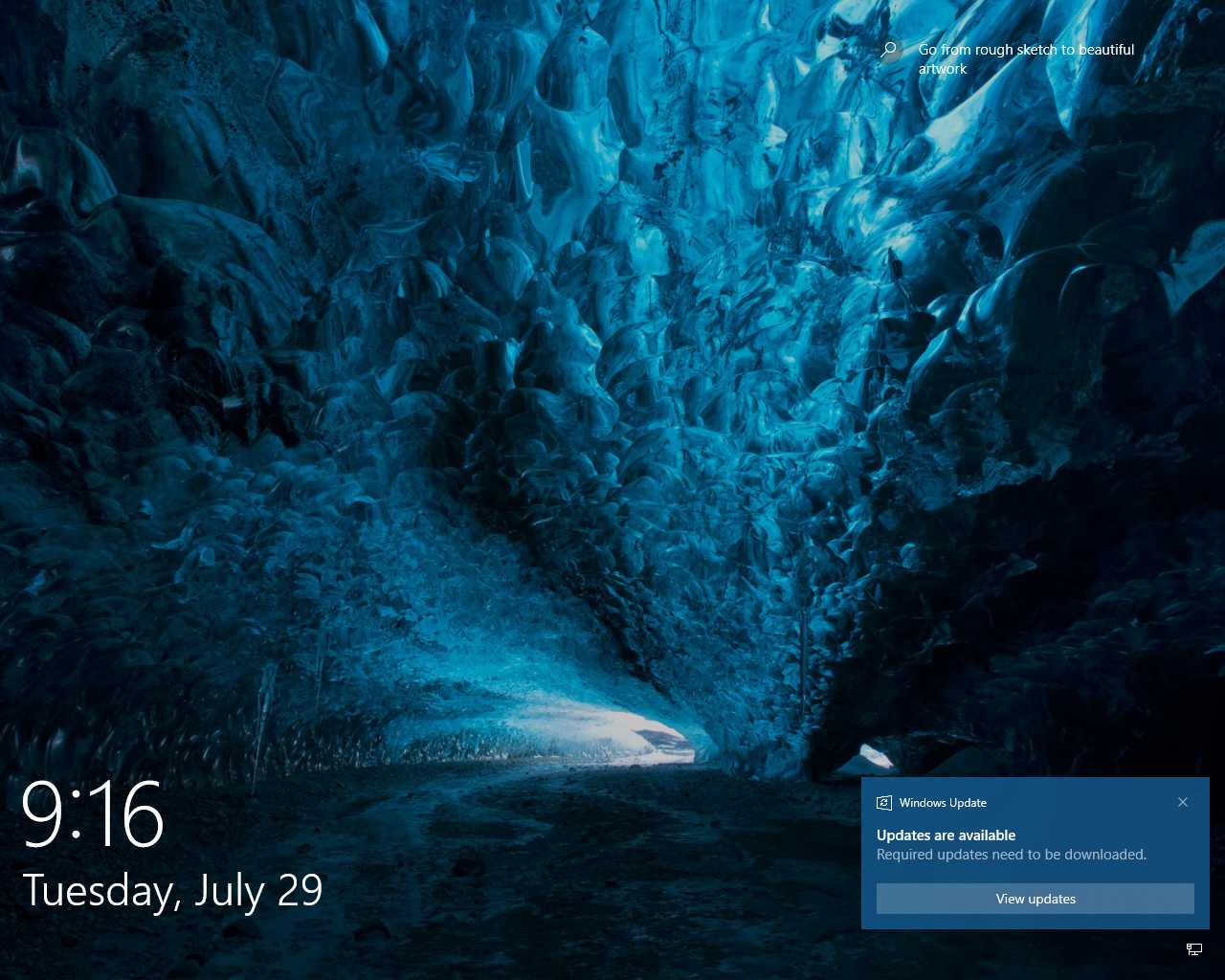The height and width of the screenshot is (980, 1225).
Task: Click the 'Updates are available' heading
Action: [x=946, y=835]
